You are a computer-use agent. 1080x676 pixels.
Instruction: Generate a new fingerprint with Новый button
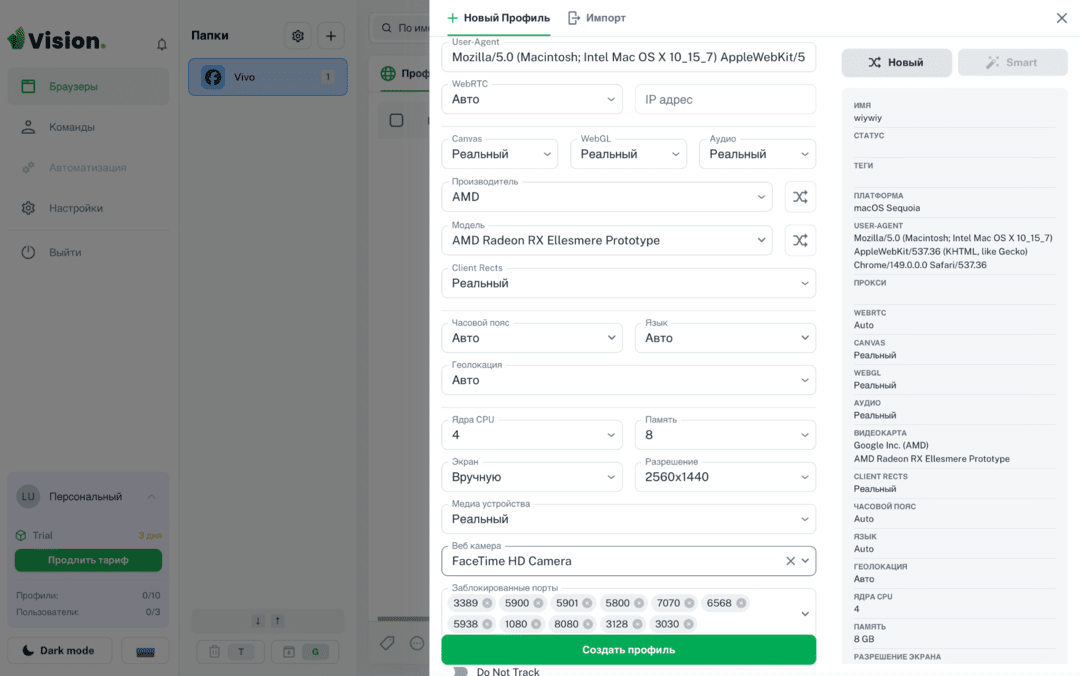[x=896, y=63]
